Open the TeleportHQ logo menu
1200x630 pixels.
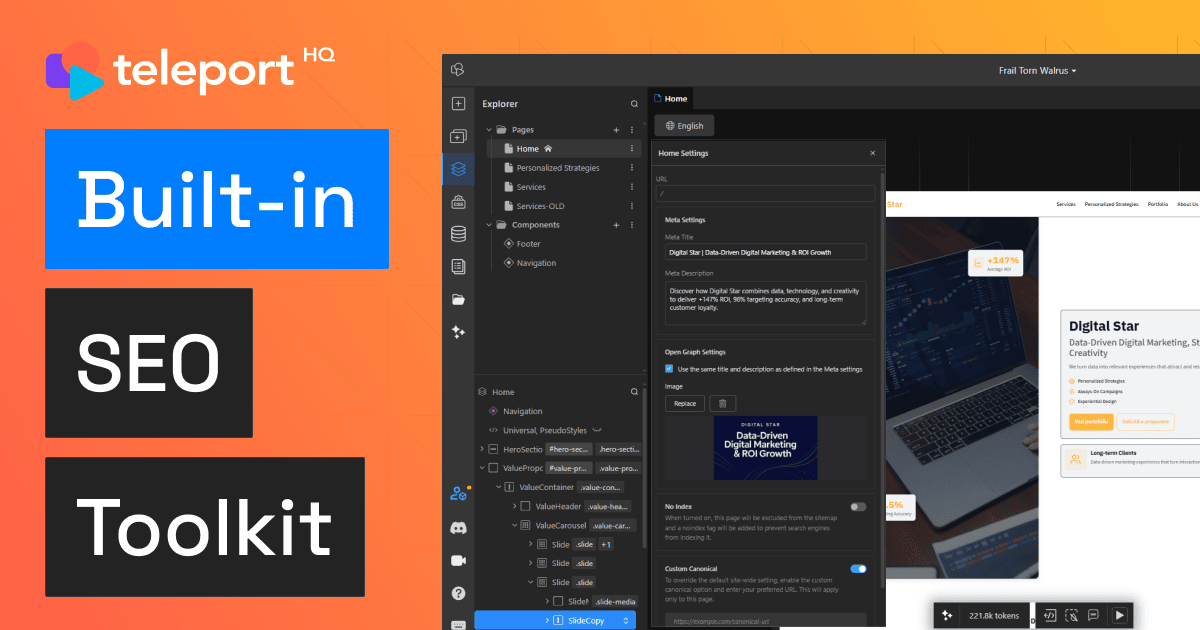pos(457,70)
